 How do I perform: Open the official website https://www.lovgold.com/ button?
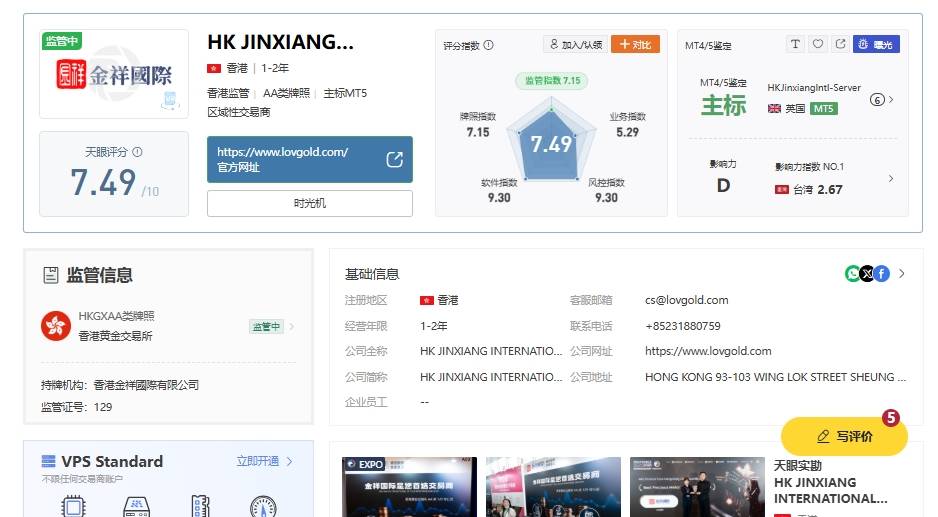(310, 159)
